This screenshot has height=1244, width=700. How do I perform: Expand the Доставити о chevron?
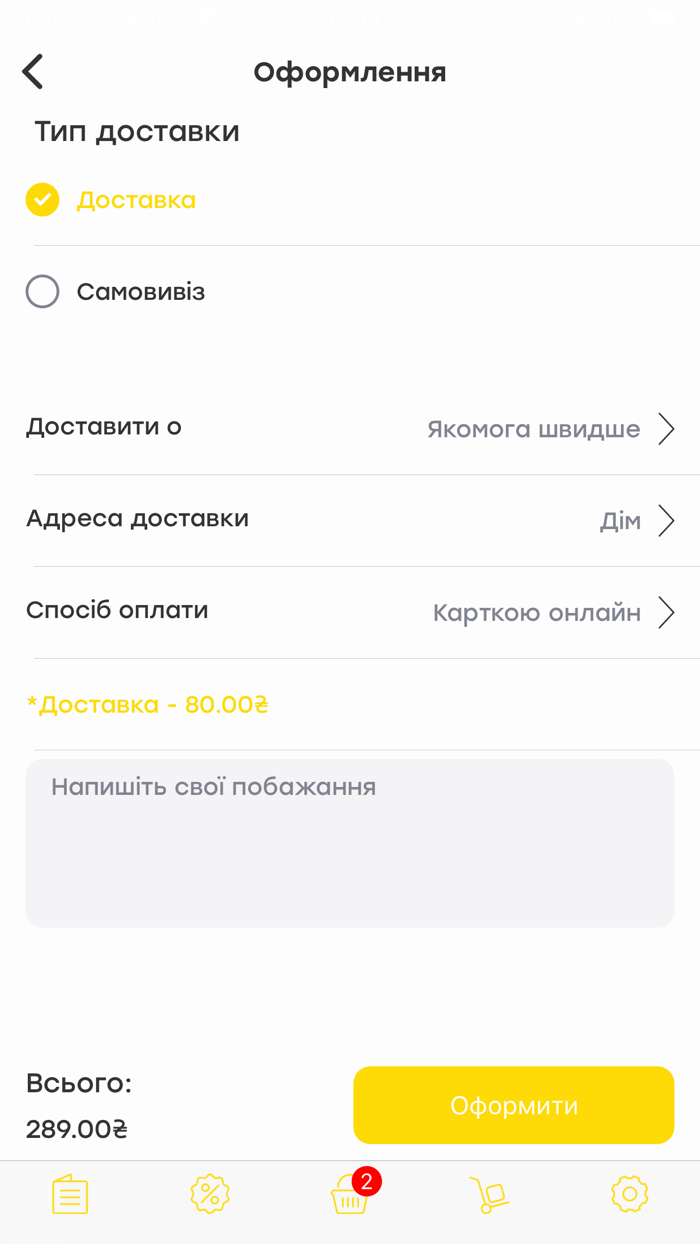coord(667,429)
